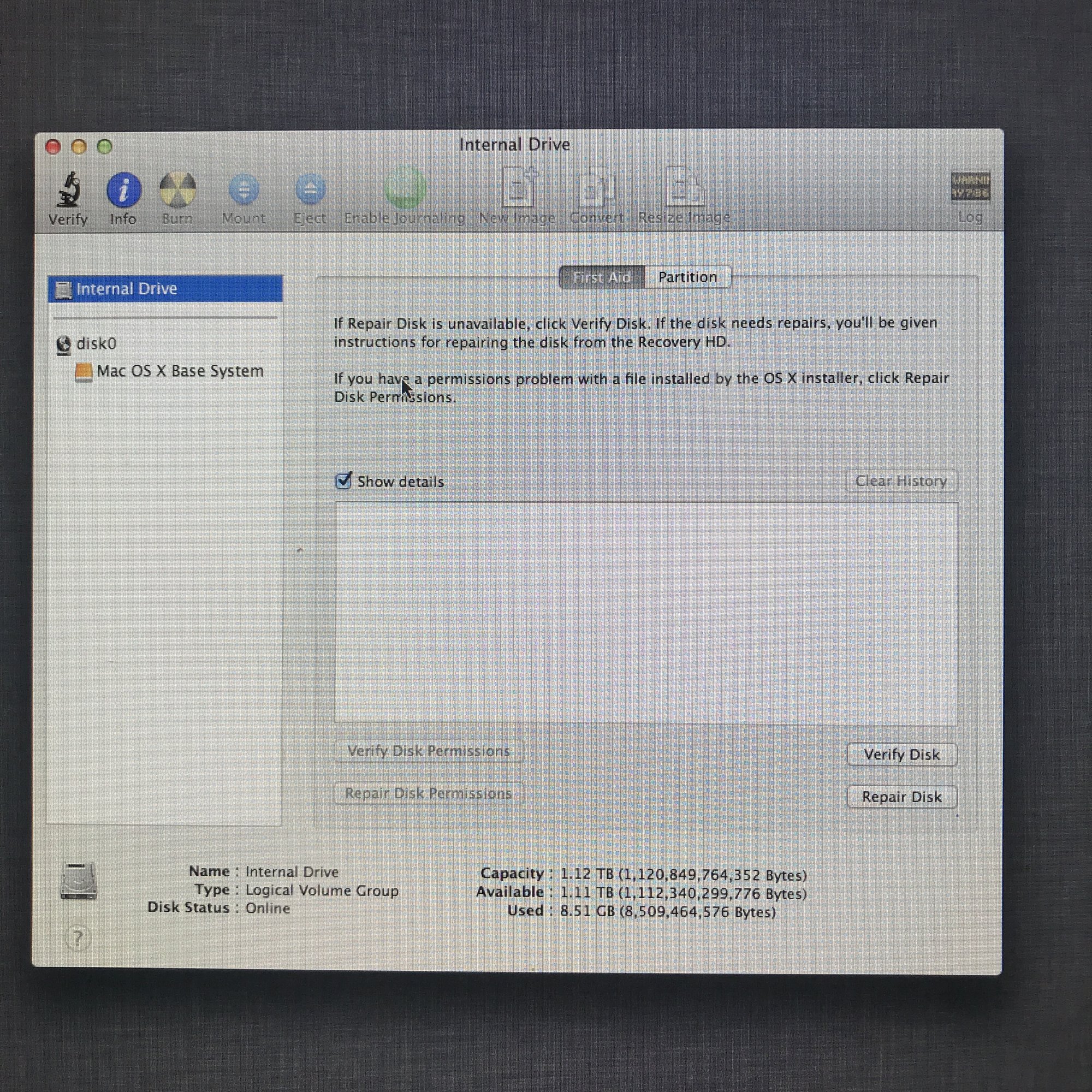Select Mac OS X Base System volume
The width and height of the screenshot is (1092, 1092).
point(180,371)
